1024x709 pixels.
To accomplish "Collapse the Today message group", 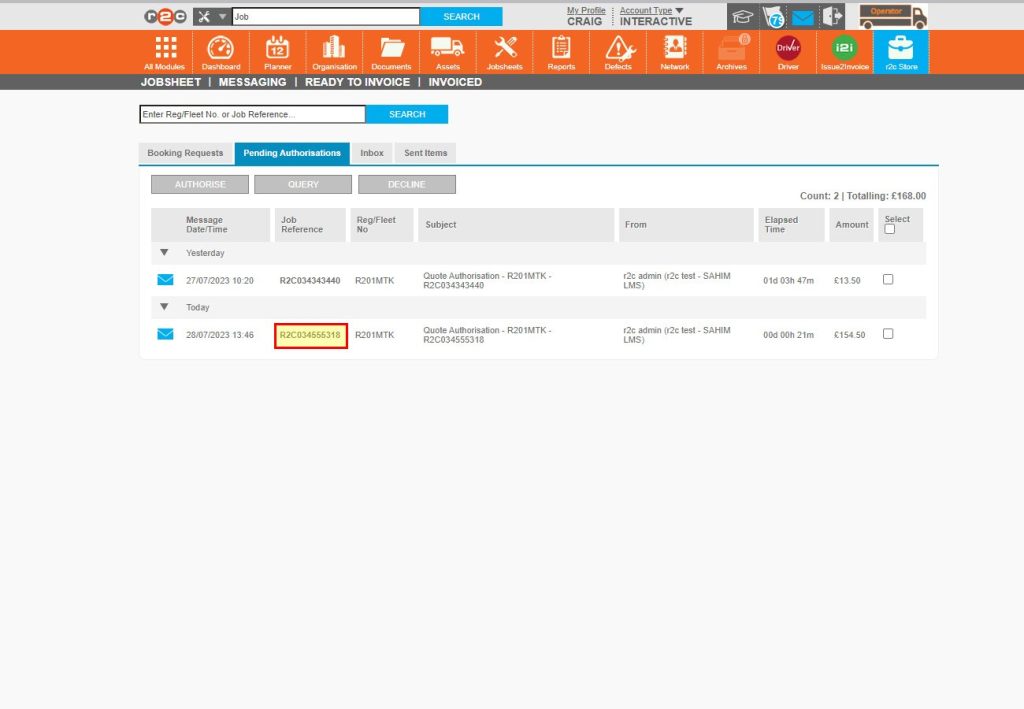I will [163, 307].
